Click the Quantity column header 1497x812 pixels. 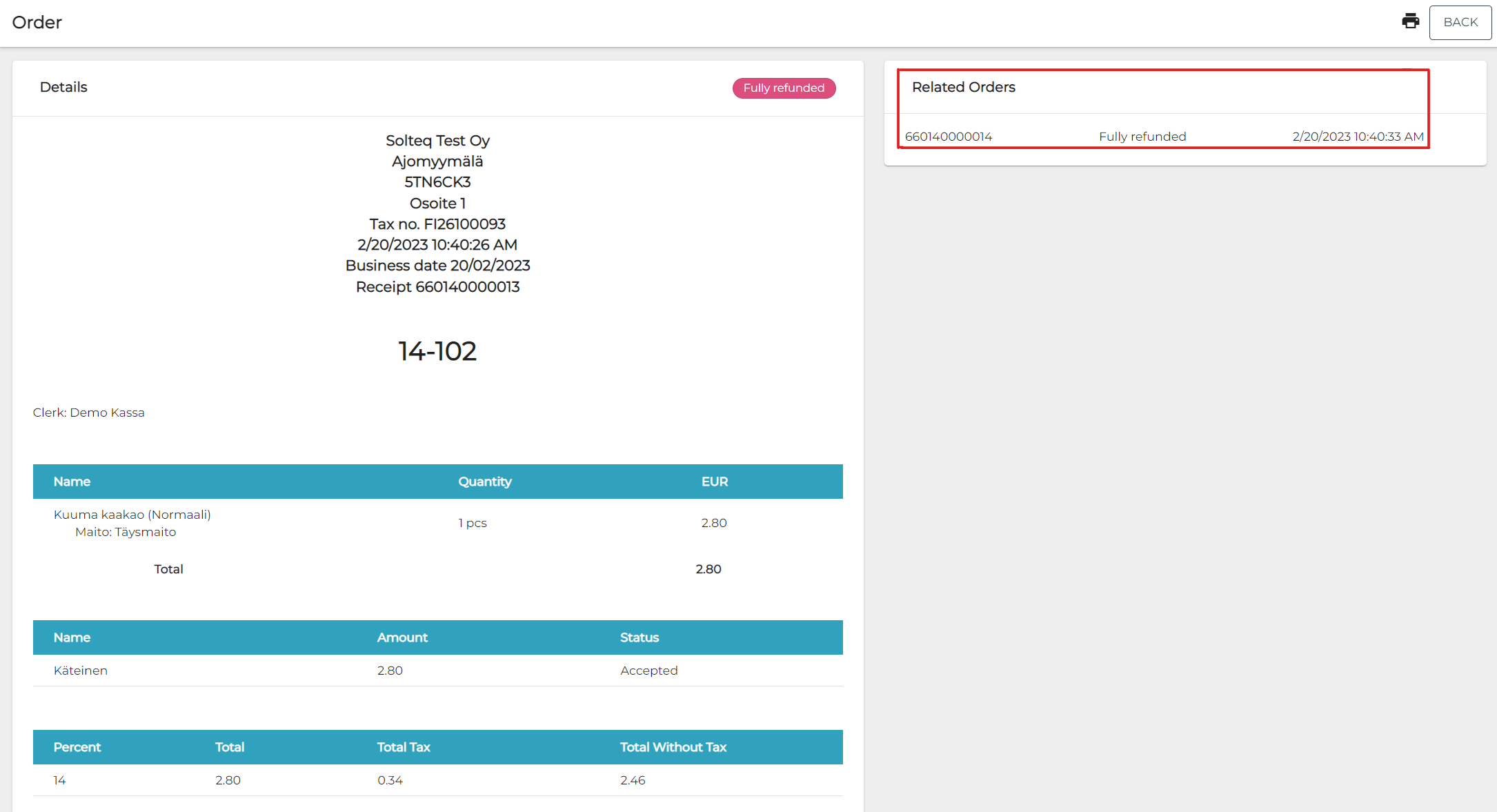click(x=484, y=482)
